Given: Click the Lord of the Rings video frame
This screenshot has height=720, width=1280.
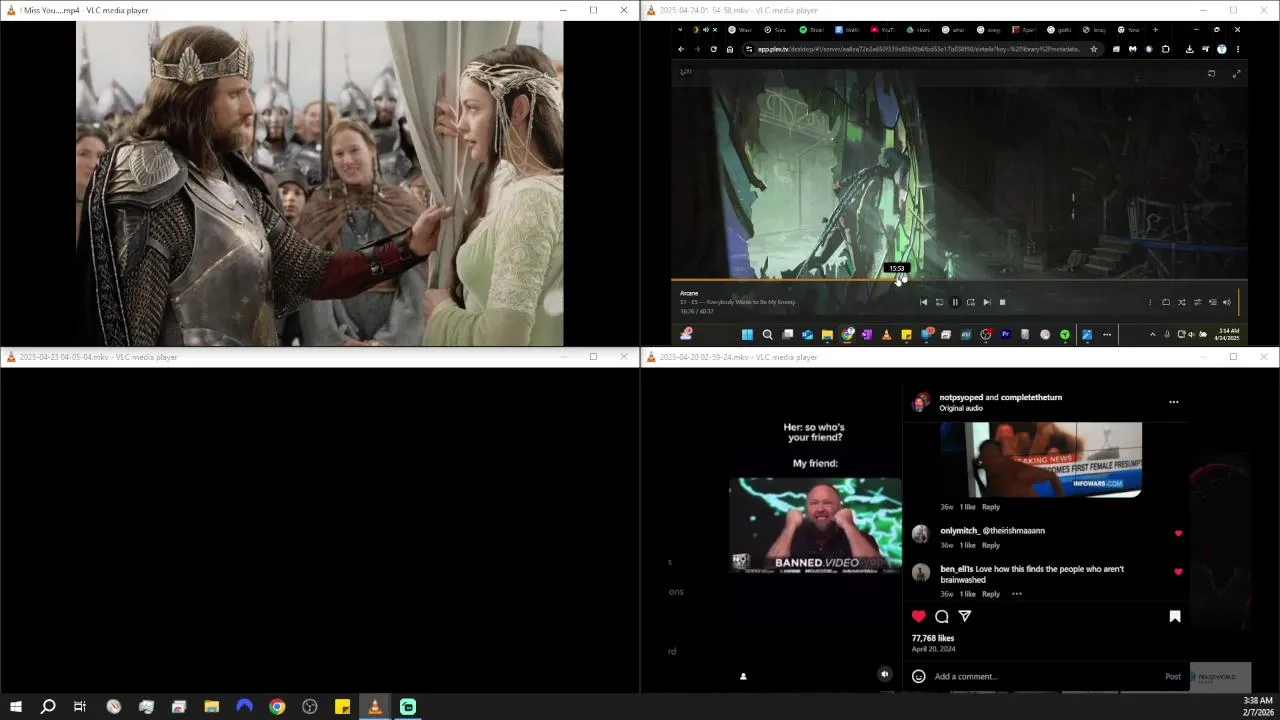Looking at the screenshot, I should 320,183.
